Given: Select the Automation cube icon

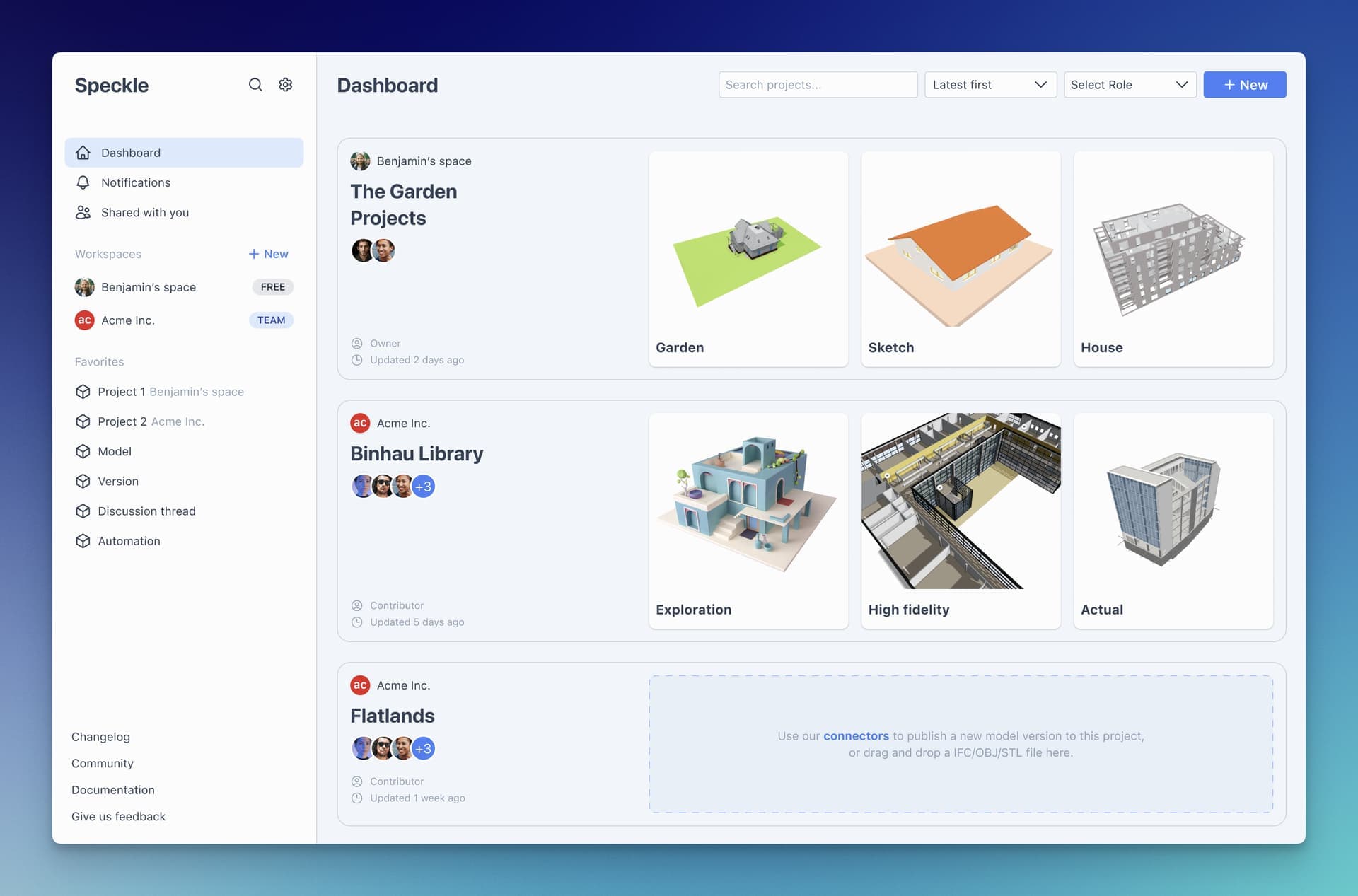Looking at the screenshot, I should [x=83, y=540].
